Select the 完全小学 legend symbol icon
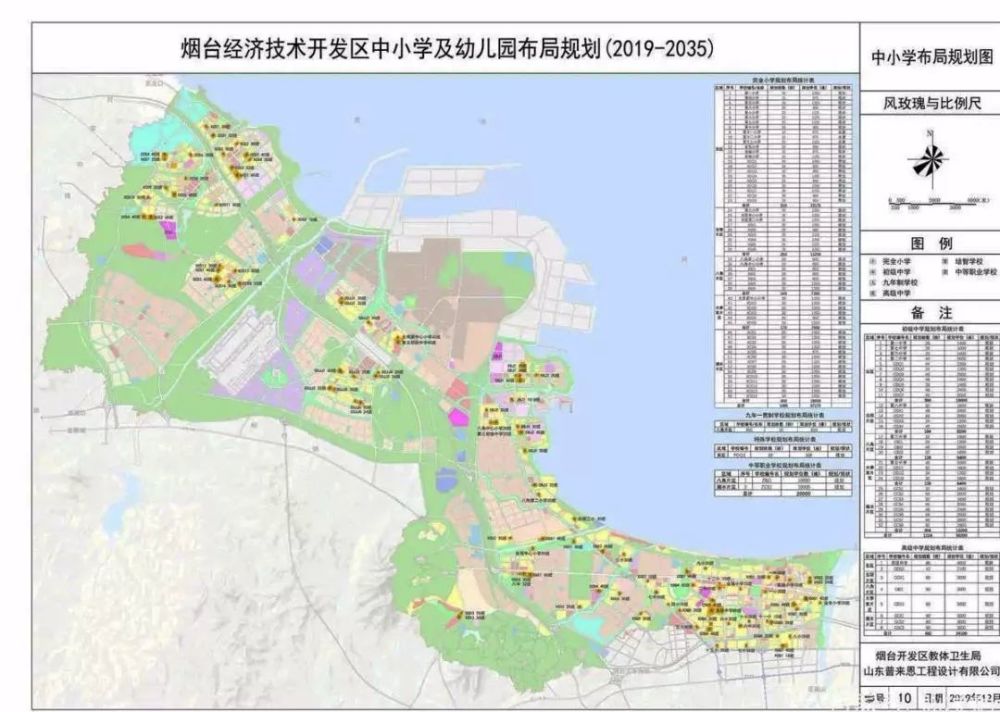 click(873, 261)
